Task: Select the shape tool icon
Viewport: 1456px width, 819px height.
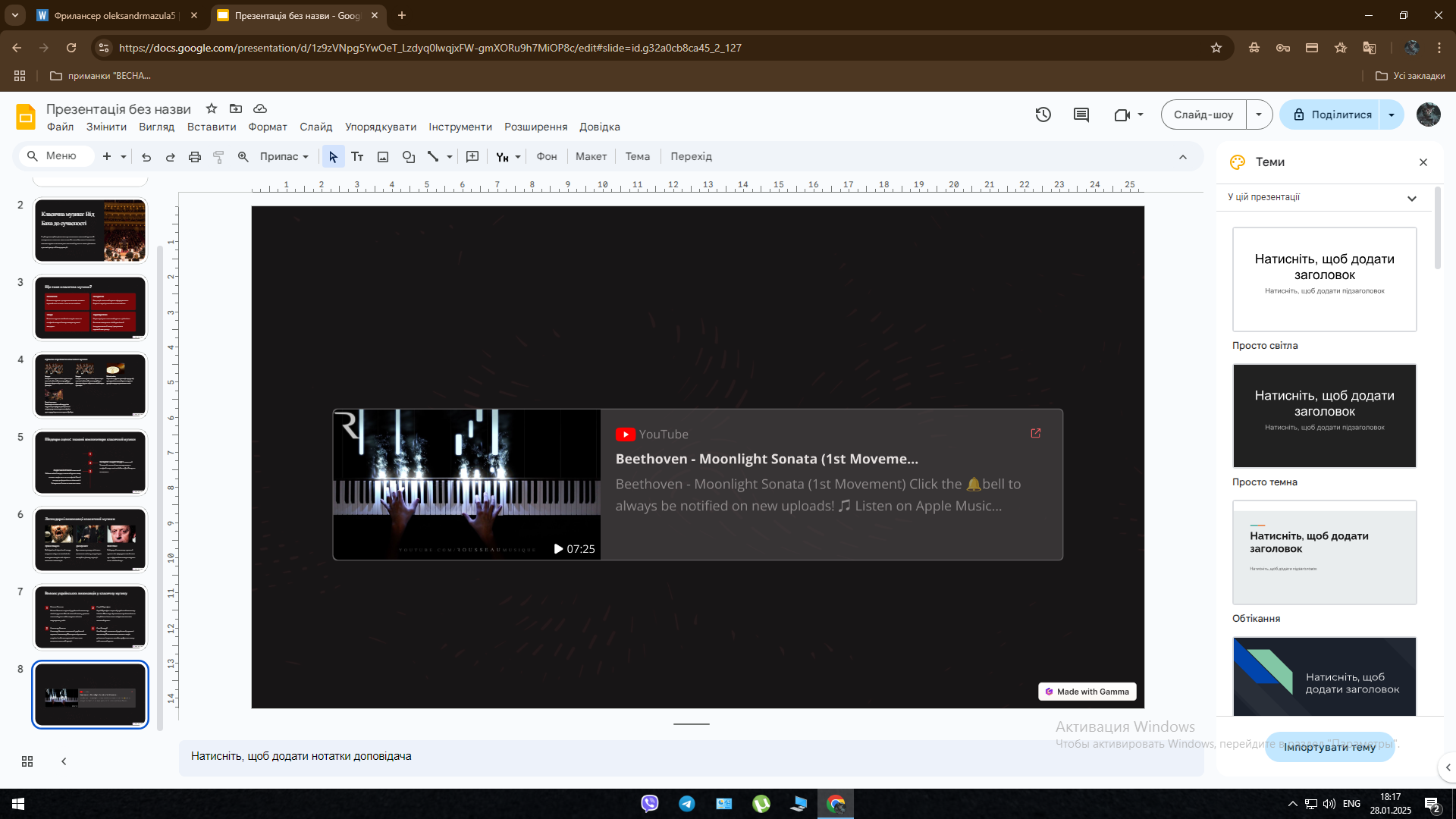Action: pos(409,157)
